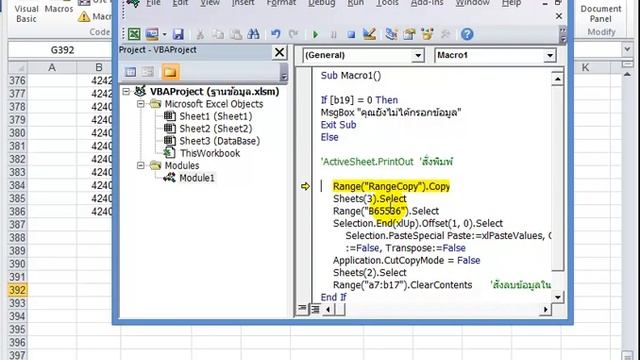640x360 pixels.
Task: Select Sheet3 (DataBase) in project tree
Action: click(220, 141)
